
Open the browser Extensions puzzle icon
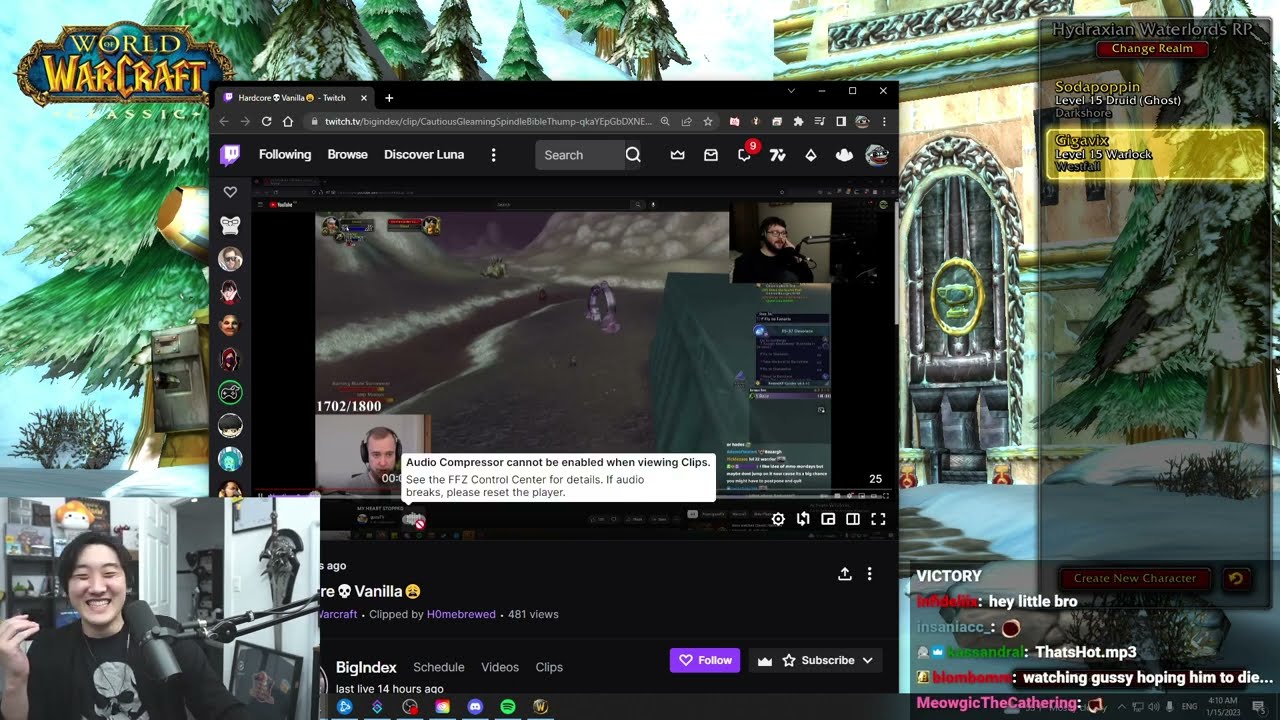point(798,121)
